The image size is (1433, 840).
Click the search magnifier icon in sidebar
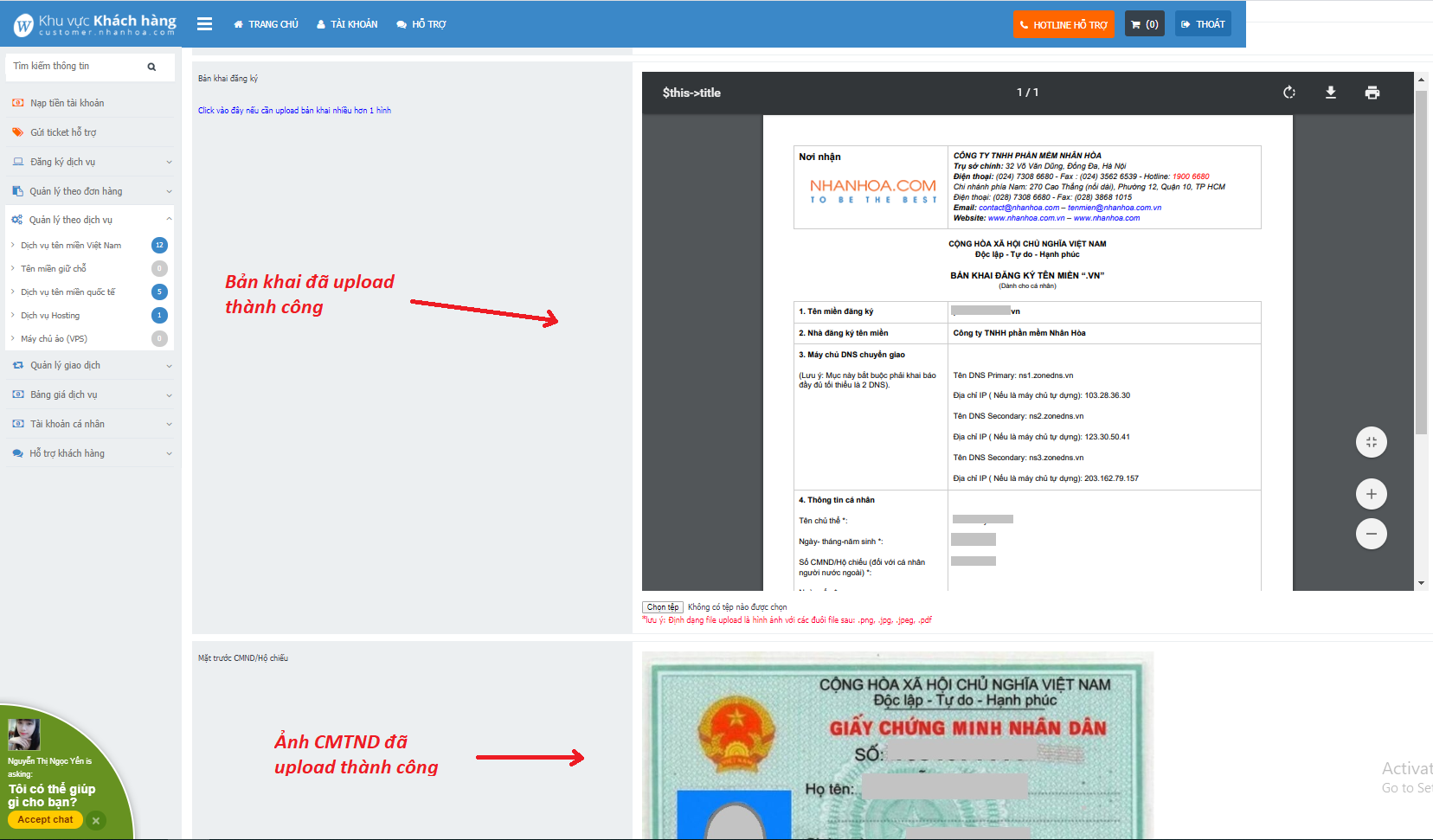151,67
